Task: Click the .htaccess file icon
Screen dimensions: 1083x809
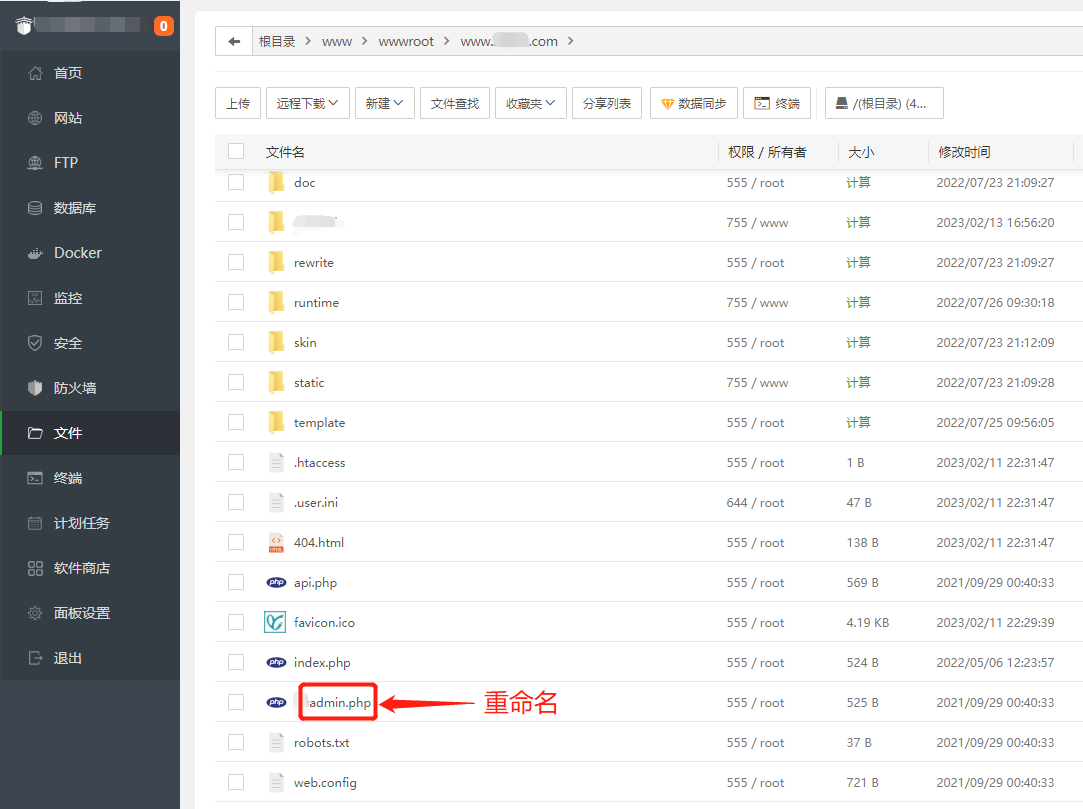Action: (x=276, y=463)
